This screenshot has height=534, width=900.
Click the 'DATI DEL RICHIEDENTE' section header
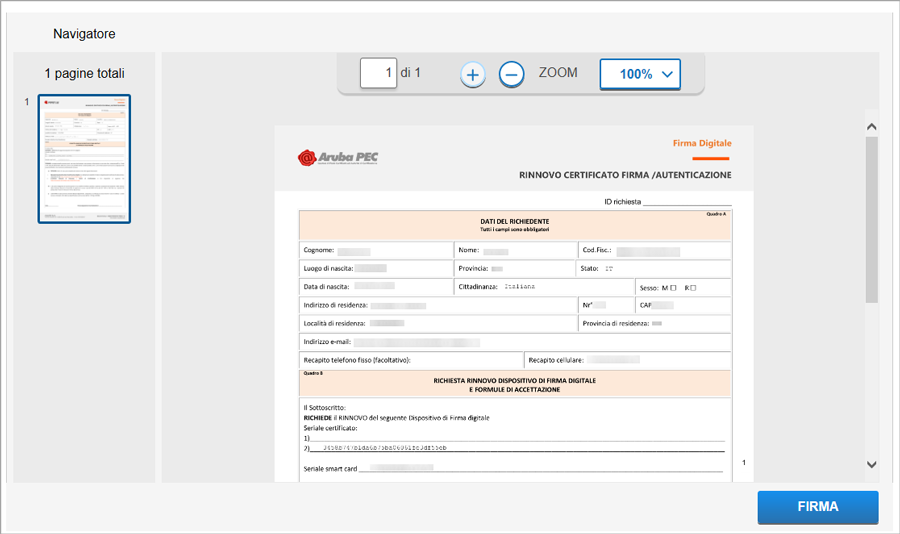(515, 221)
